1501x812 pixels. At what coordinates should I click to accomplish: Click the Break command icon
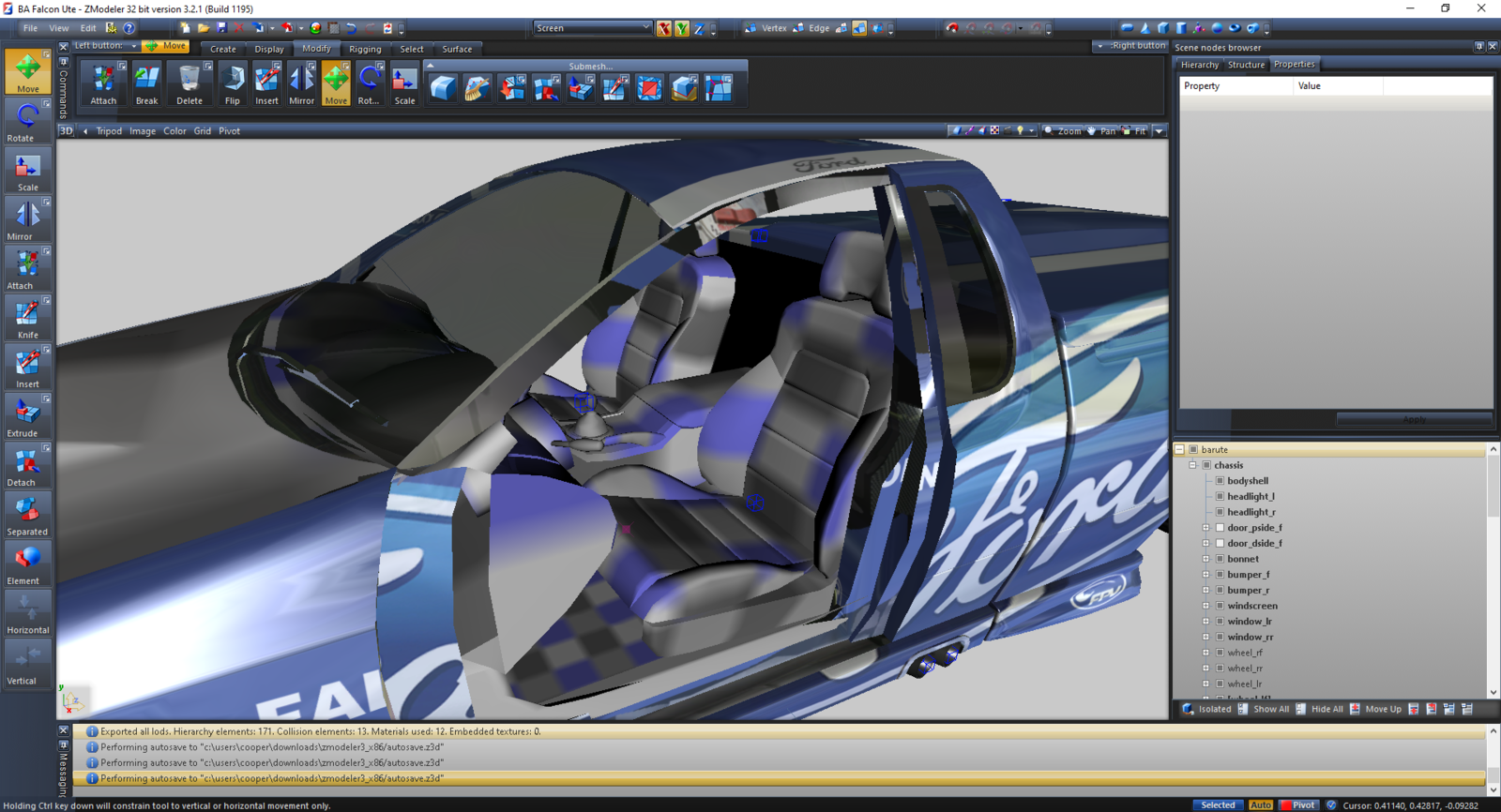[146, 83]
